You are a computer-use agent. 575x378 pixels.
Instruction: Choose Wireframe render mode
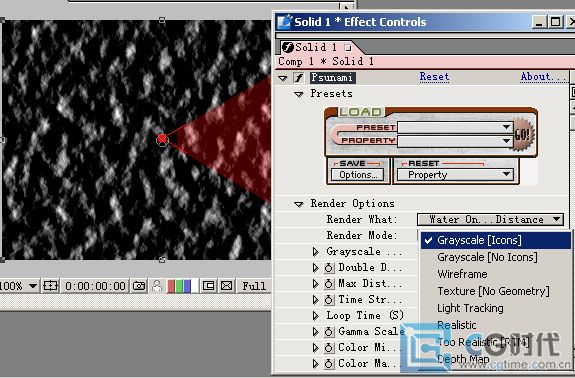click(496, 274)
